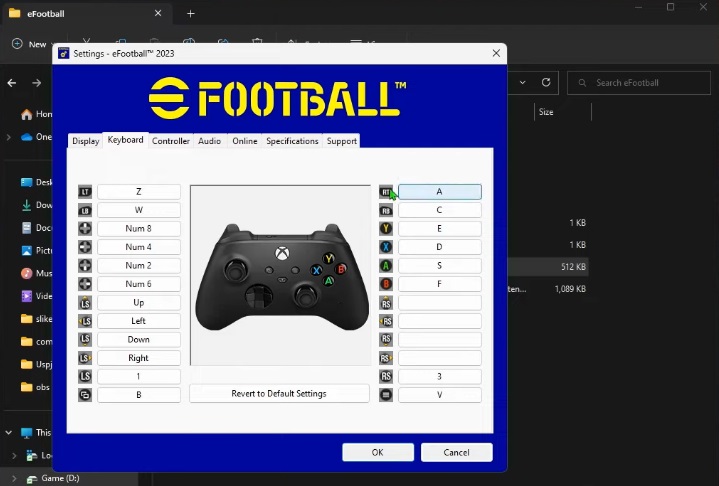Click the eFootball icon in the dialog title bar

click(x=64, y=53)
